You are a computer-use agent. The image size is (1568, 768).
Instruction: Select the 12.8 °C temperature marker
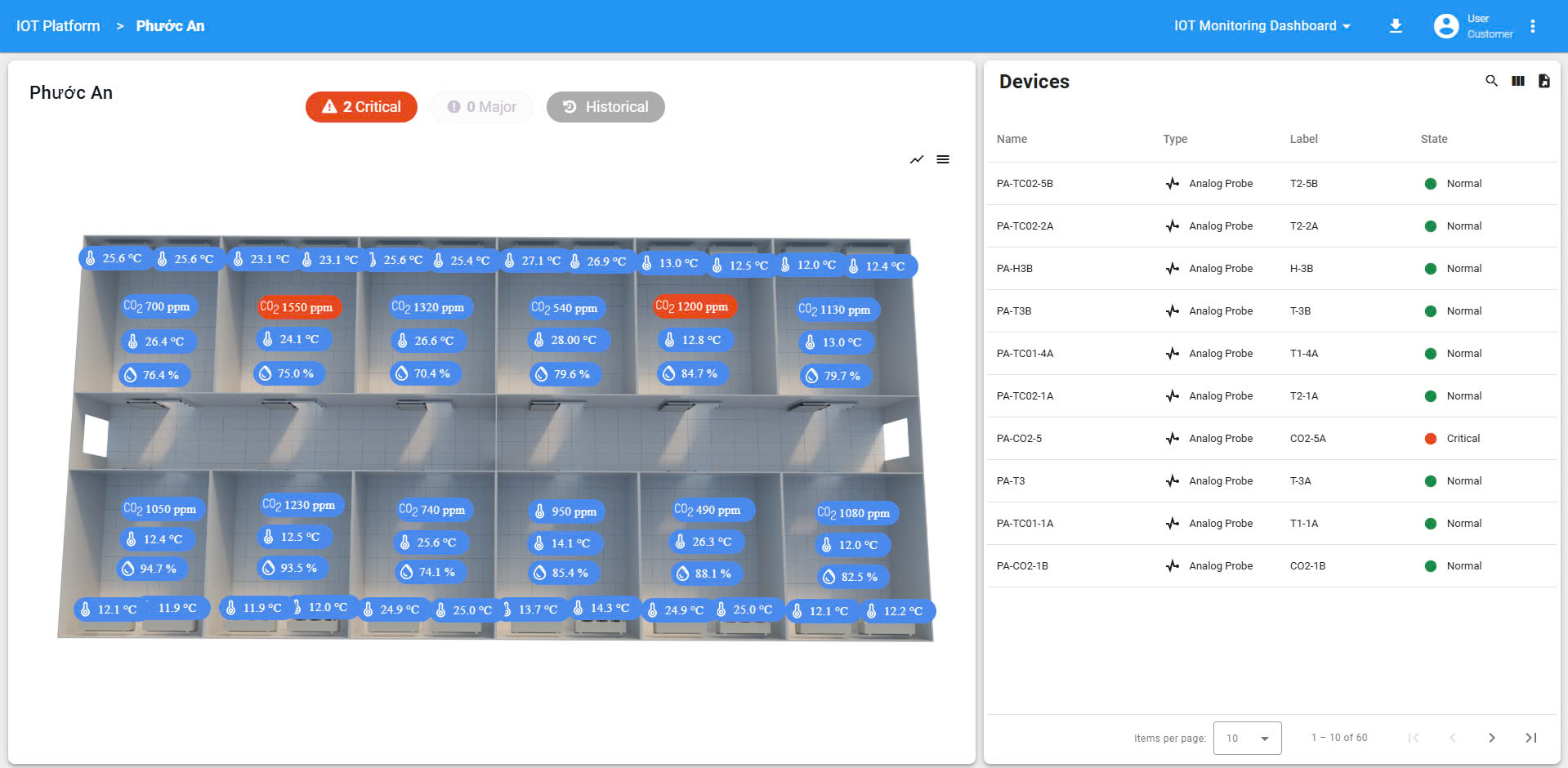click(695, 340)
